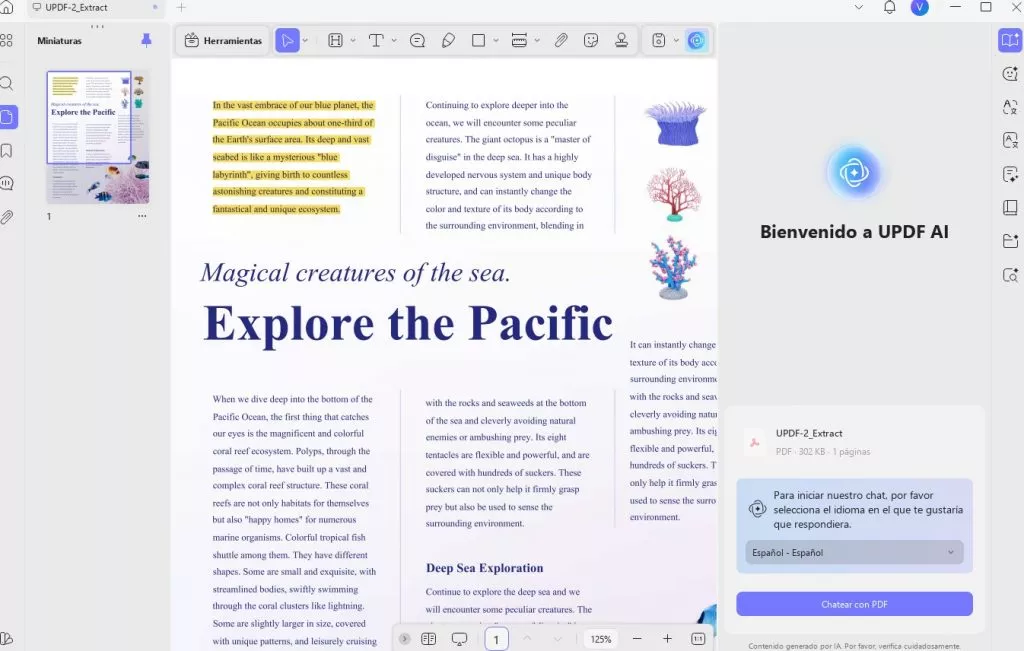Choose the highlight text markup tool

click(335, 40)
